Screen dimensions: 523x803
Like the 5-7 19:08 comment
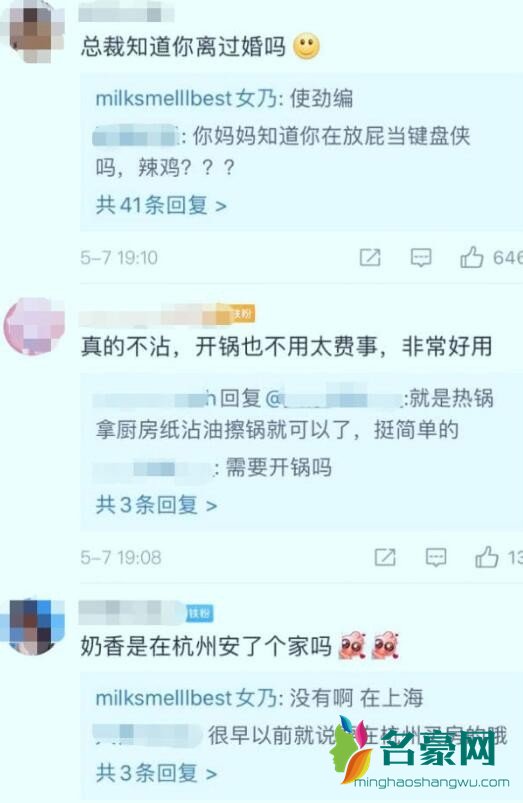[486, 557]
